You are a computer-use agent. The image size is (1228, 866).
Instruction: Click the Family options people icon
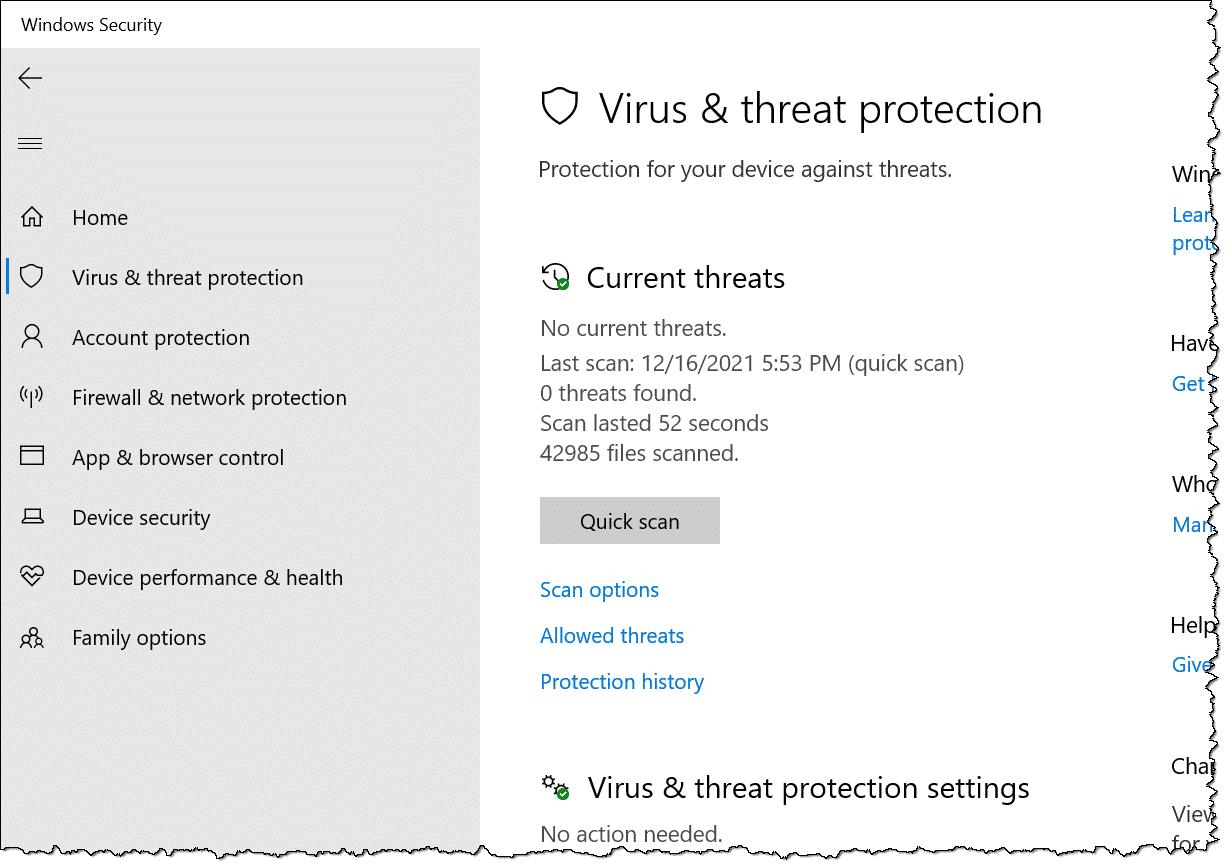click(32, 637)
